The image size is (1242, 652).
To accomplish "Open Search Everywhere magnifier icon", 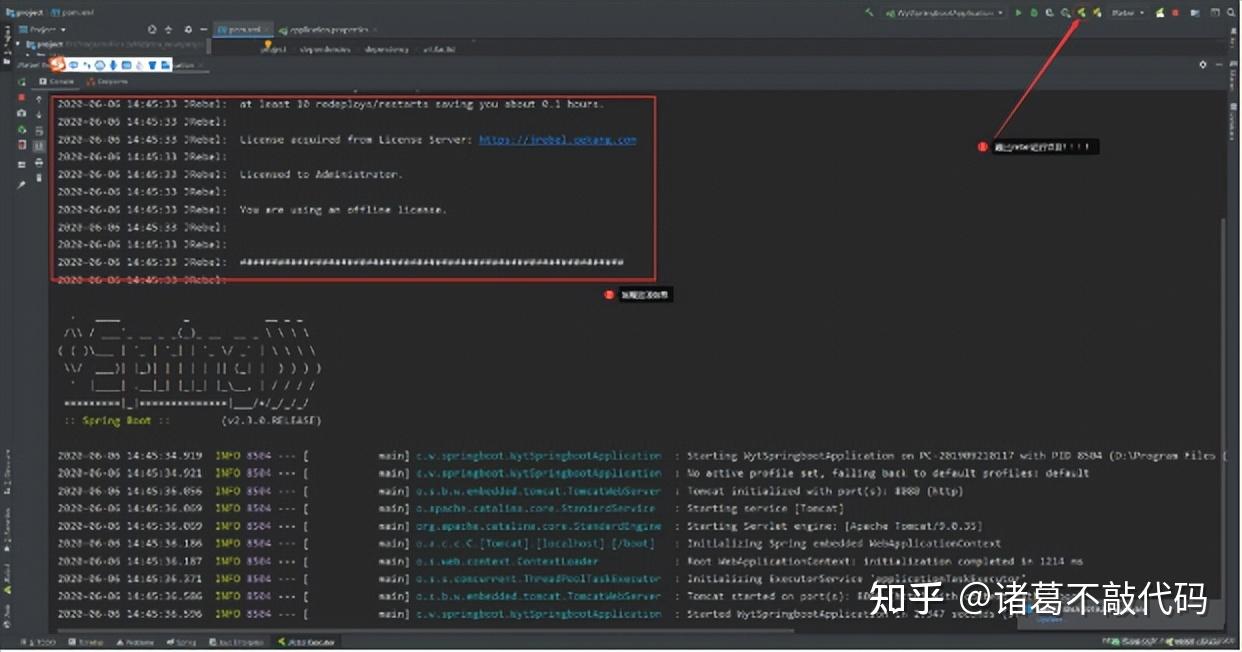I will click(x=1232, y=13).
